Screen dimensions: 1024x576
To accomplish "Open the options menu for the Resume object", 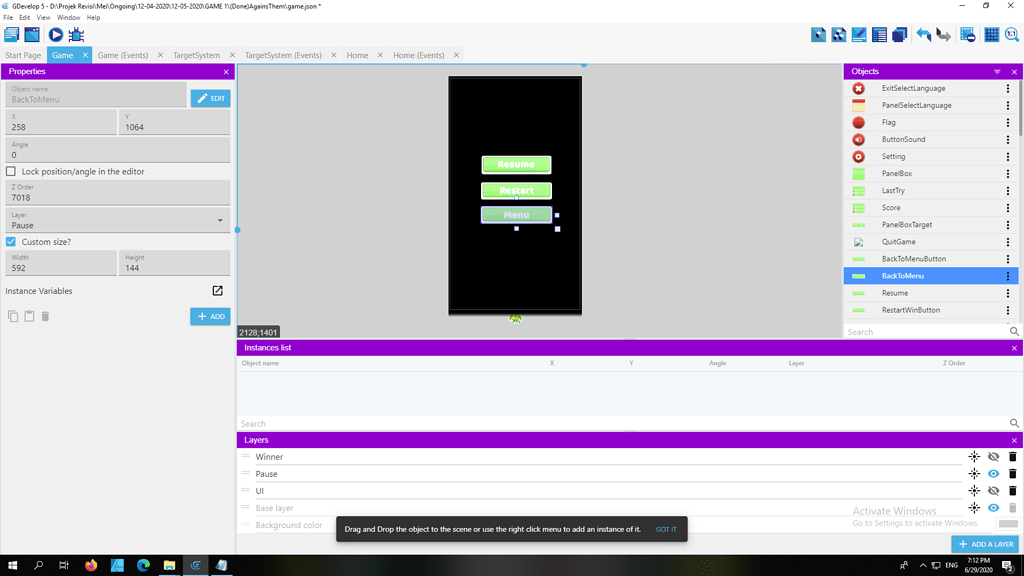I will [1007, 292].
